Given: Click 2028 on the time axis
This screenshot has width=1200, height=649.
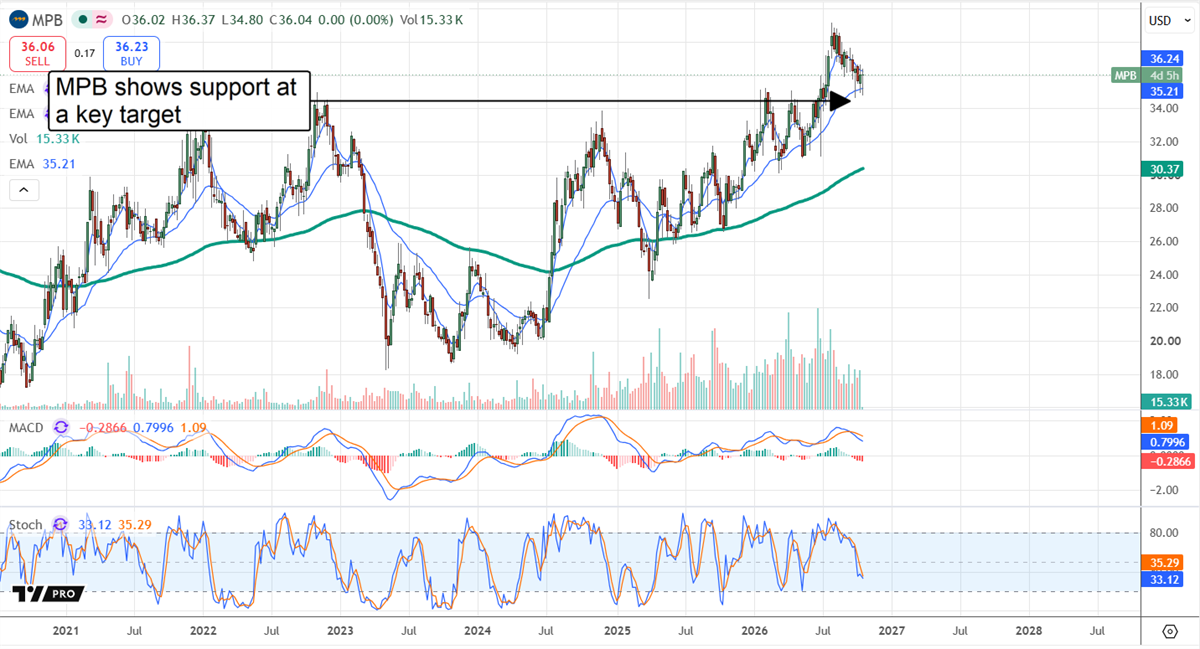Looking at the screenshot, I should coord(1028,631).
